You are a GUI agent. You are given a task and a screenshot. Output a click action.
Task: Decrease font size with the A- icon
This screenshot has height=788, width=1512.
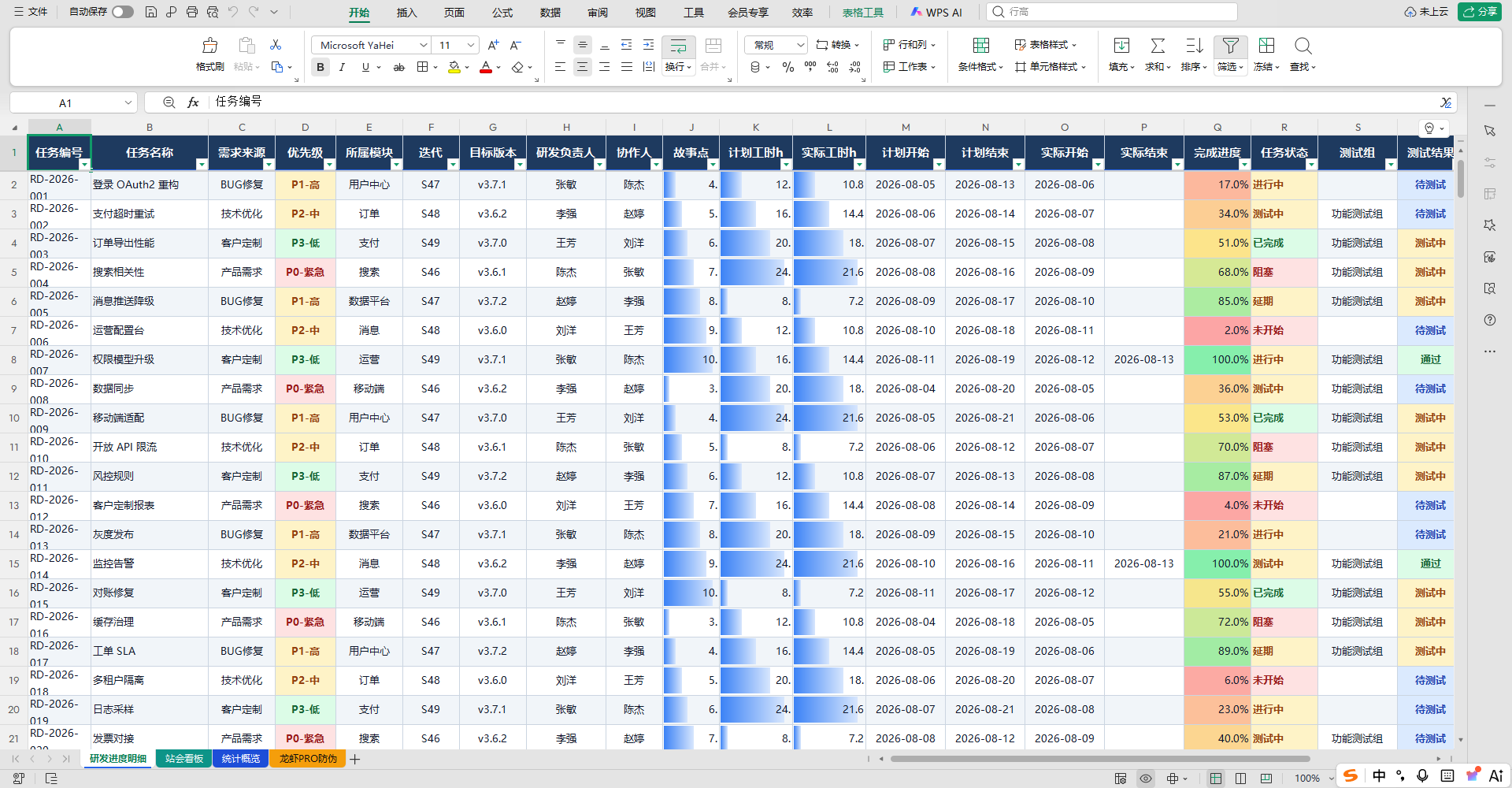[x=516, y=45]
